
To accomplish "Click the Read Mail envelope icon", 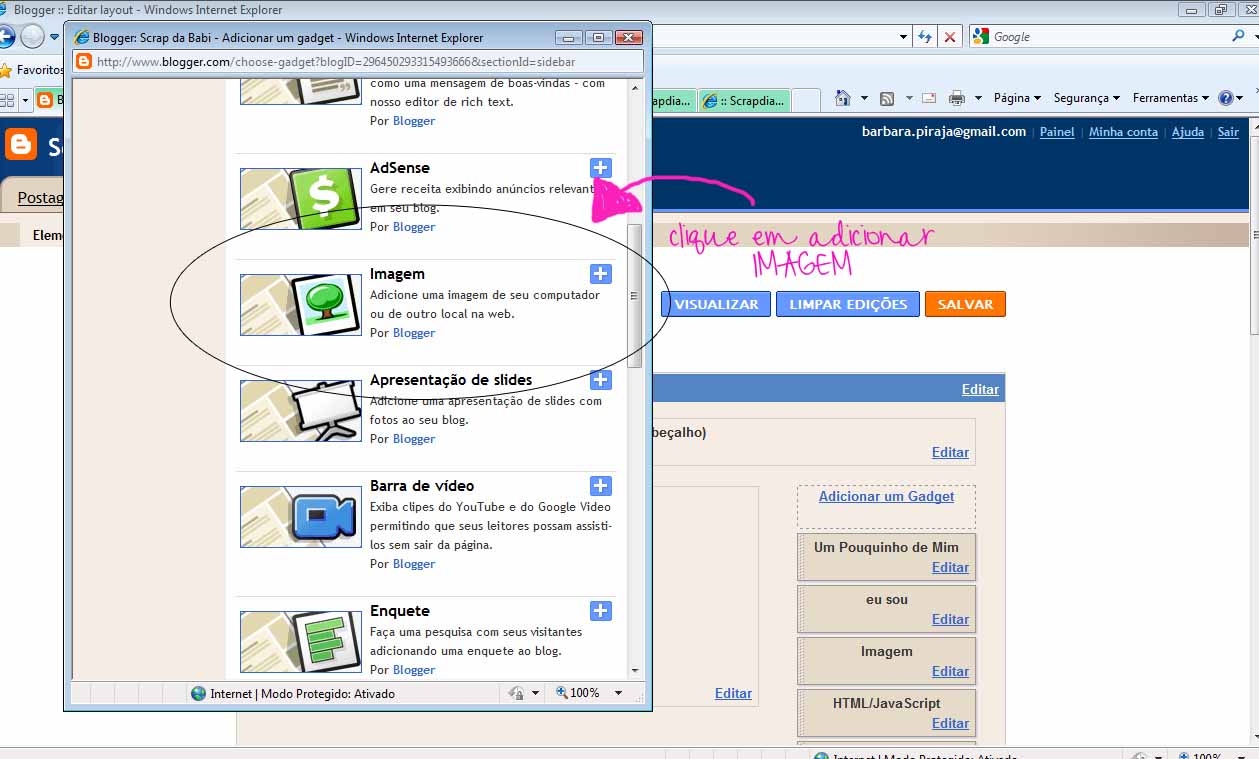I will click(928, 98).
